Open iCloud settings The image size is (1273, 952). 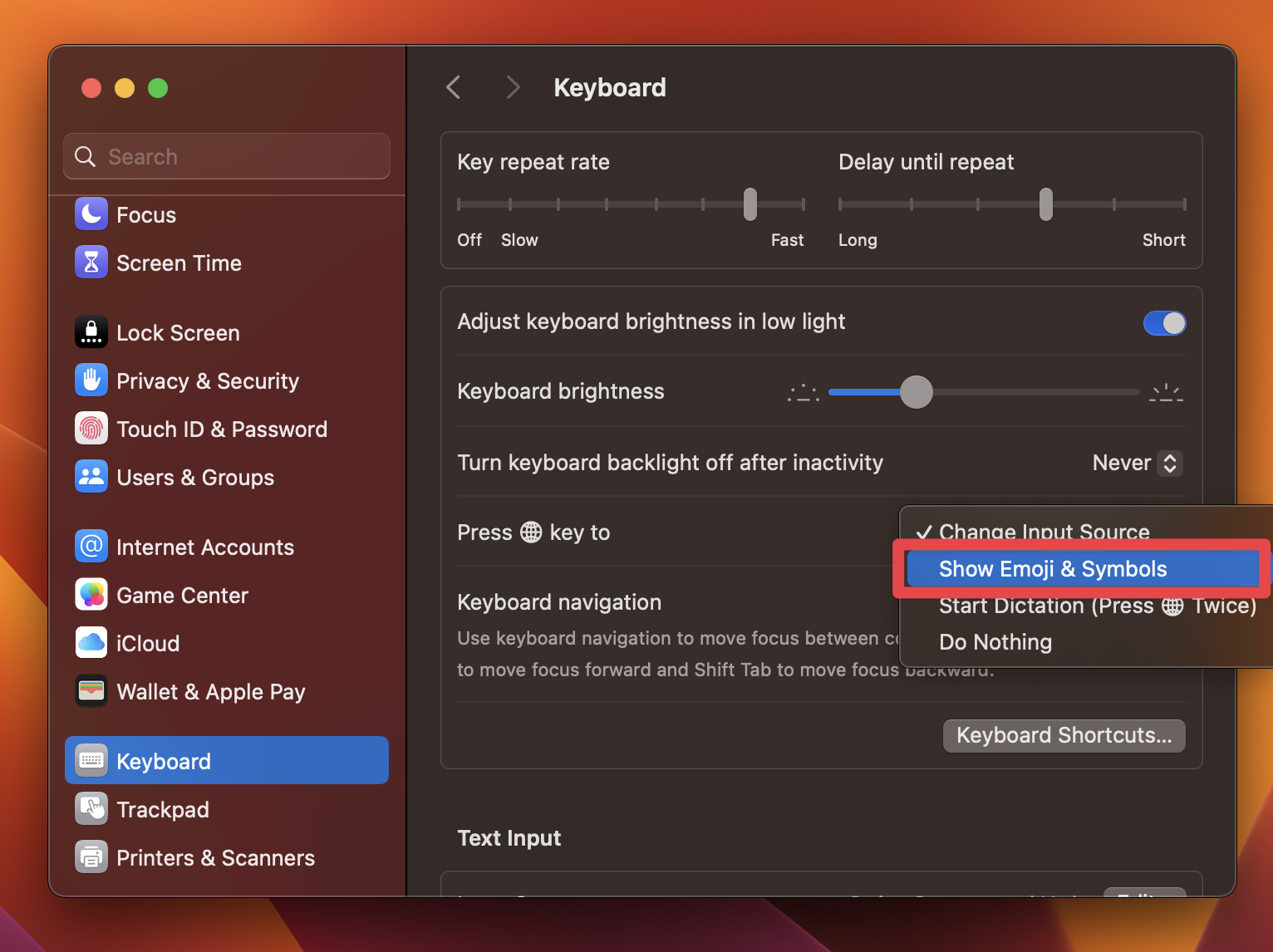coord(148,643)
